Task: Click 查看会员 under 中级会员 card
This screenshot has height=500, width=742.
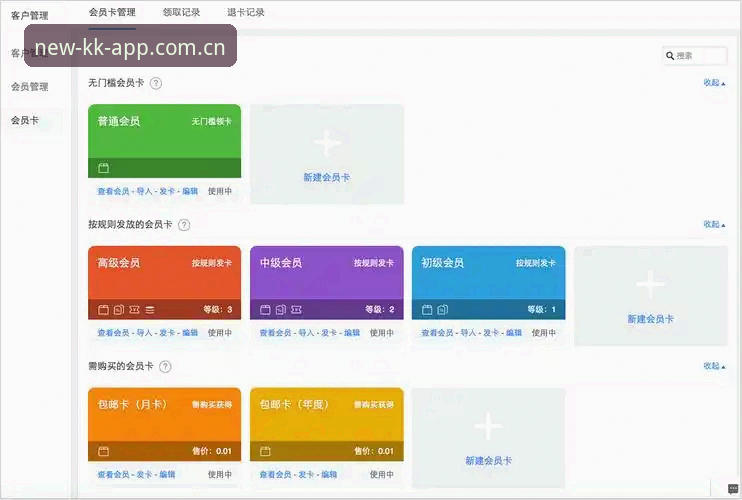Action: tap(275, 333)
